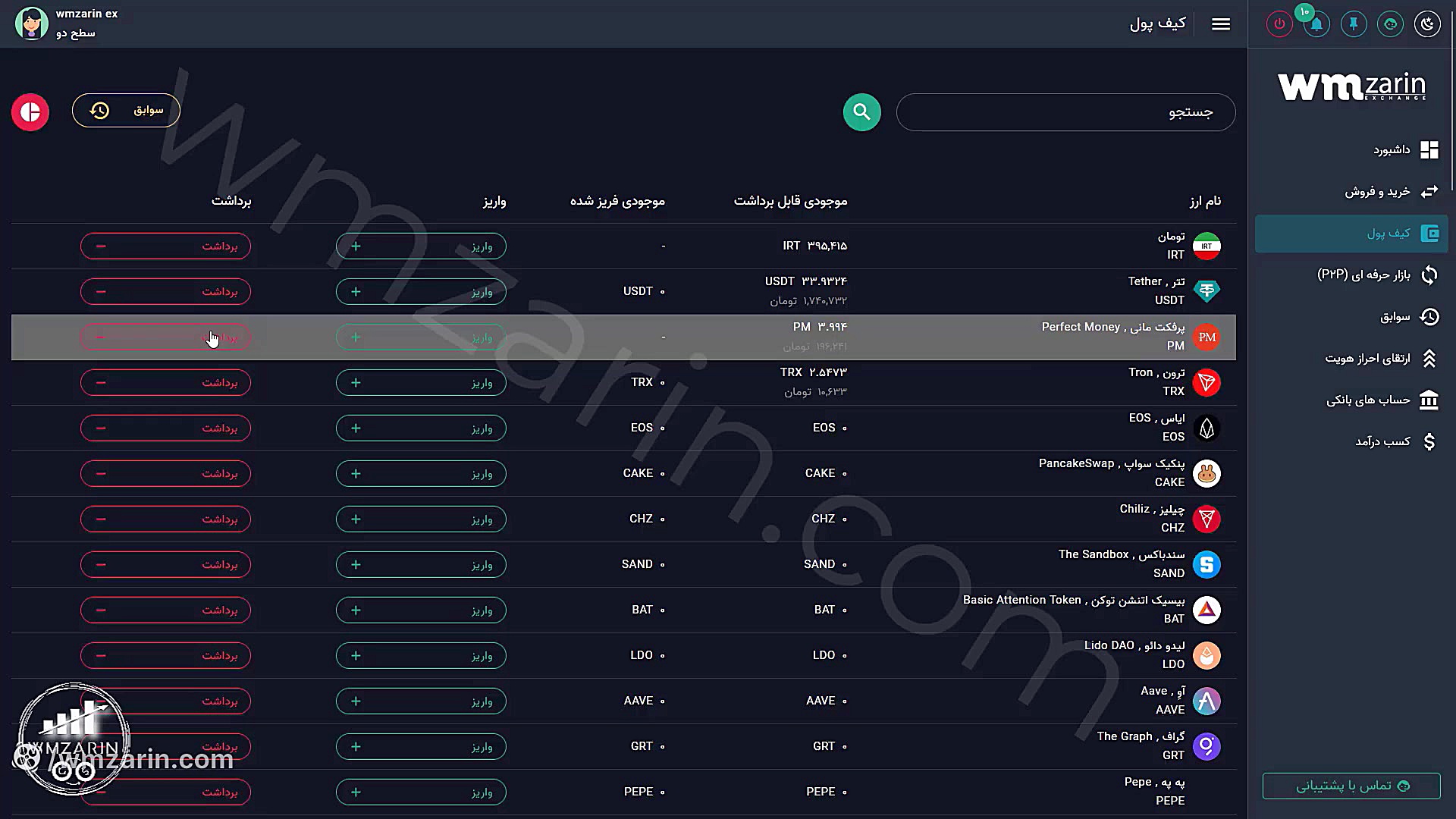Click the red power logout icon
Image resolution: width=1456 pixels, height=819 pixels.
pos(1279,24)
